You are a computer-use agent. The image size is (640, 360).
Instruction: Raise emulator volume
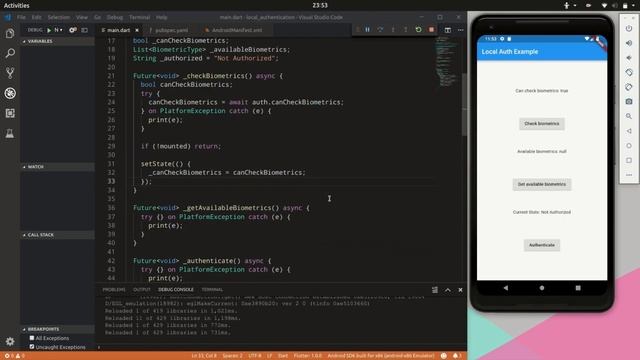[x=629, y=43]
